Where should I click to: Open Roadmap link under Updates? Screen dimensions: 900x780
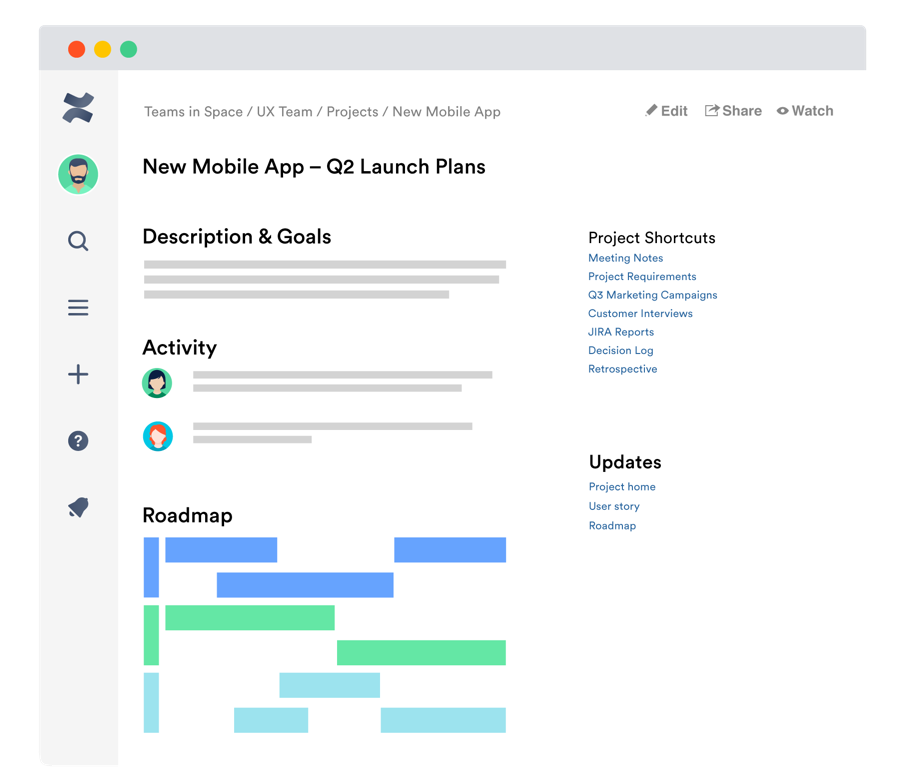point(612,526)
